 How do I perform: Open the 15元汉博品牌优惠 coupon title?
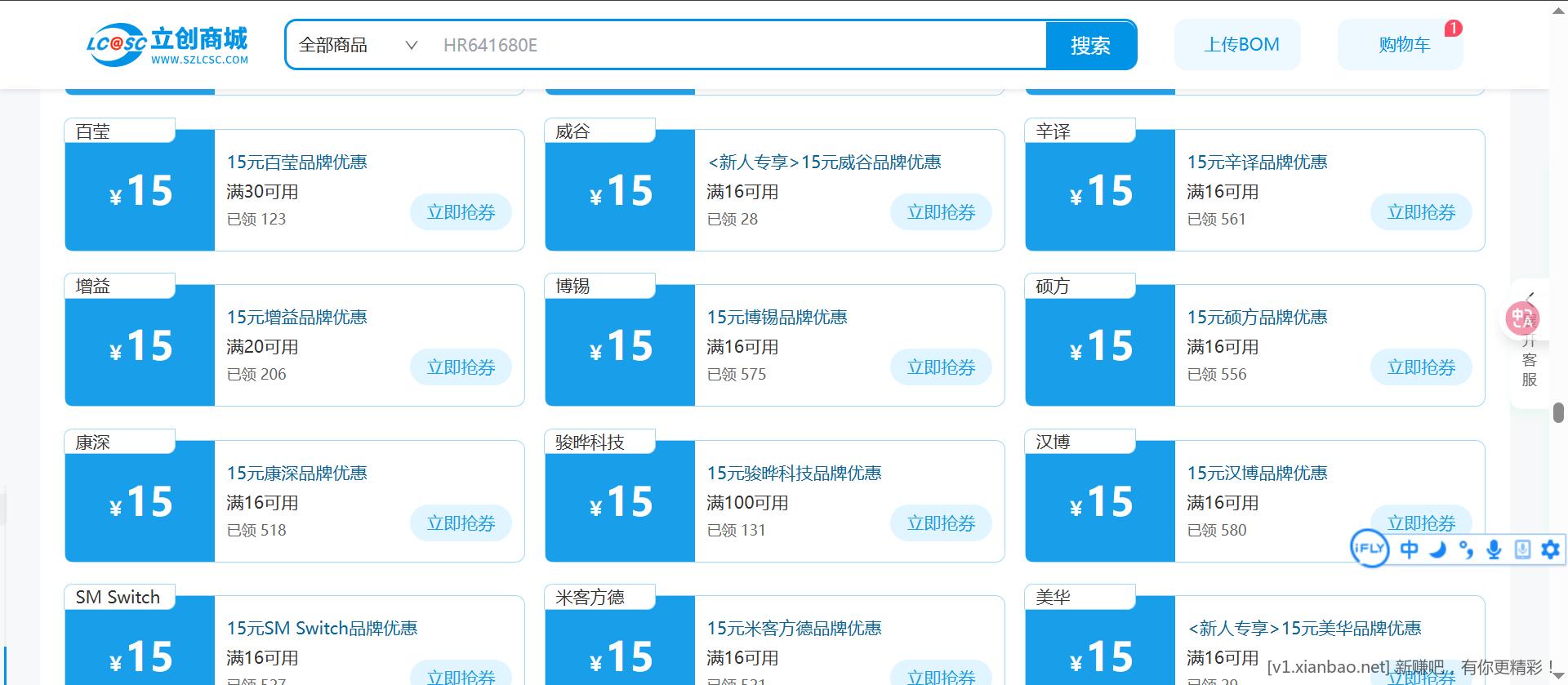coord(1258,473)
